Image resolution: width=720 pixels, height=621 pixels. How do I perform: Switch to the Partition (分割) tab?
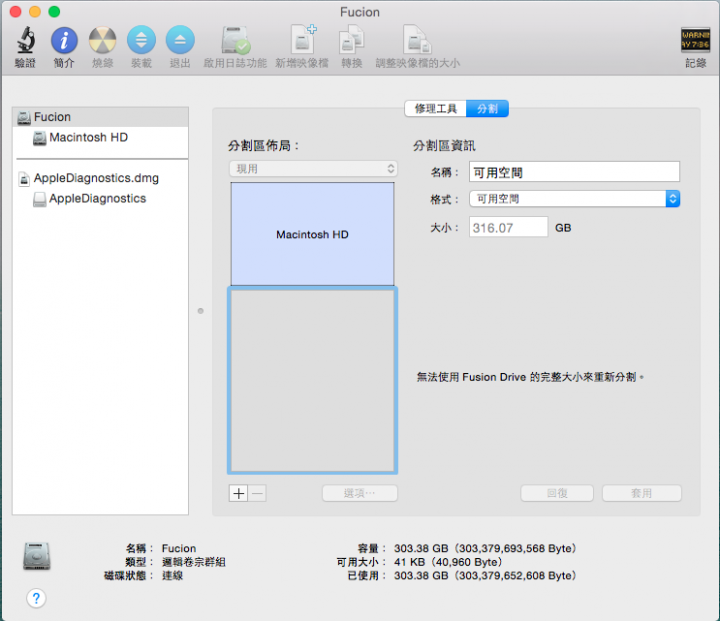pos(487,109)
